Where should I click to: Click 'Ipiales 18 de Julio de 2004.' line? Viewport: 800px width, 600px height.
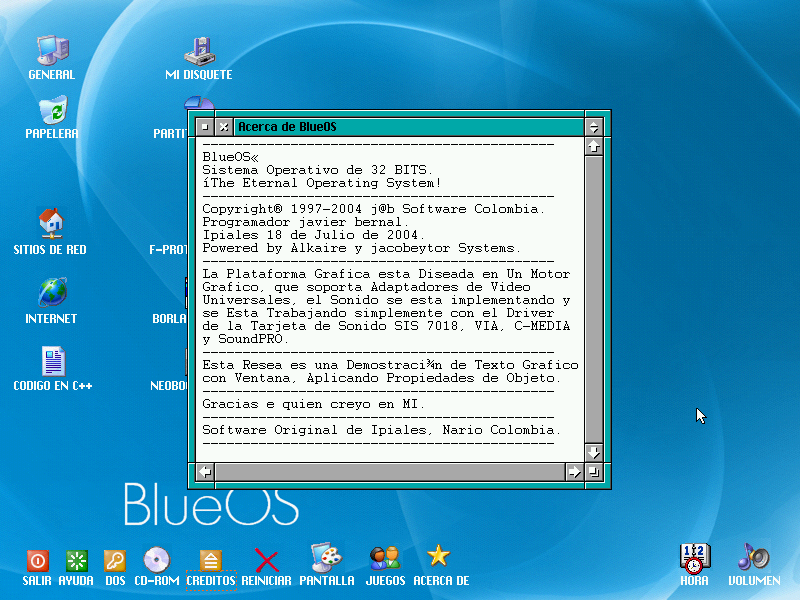[x=313, y=235]
